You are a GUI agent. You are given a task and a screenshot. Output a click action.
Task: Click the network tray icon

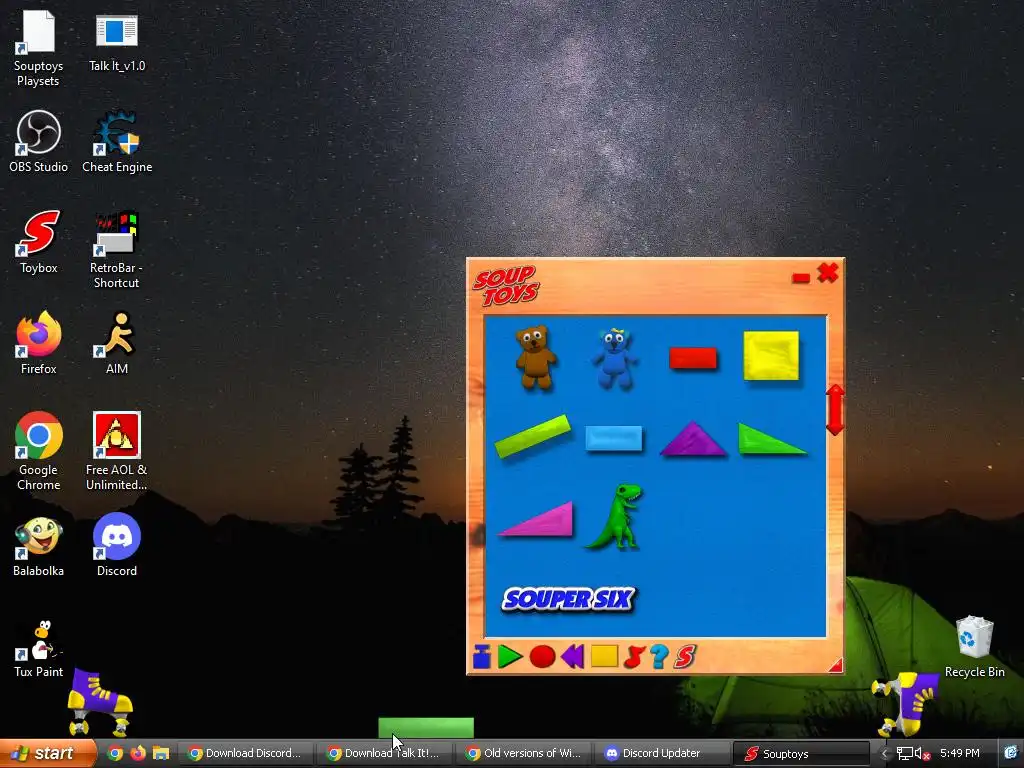[x=904, y=754]
